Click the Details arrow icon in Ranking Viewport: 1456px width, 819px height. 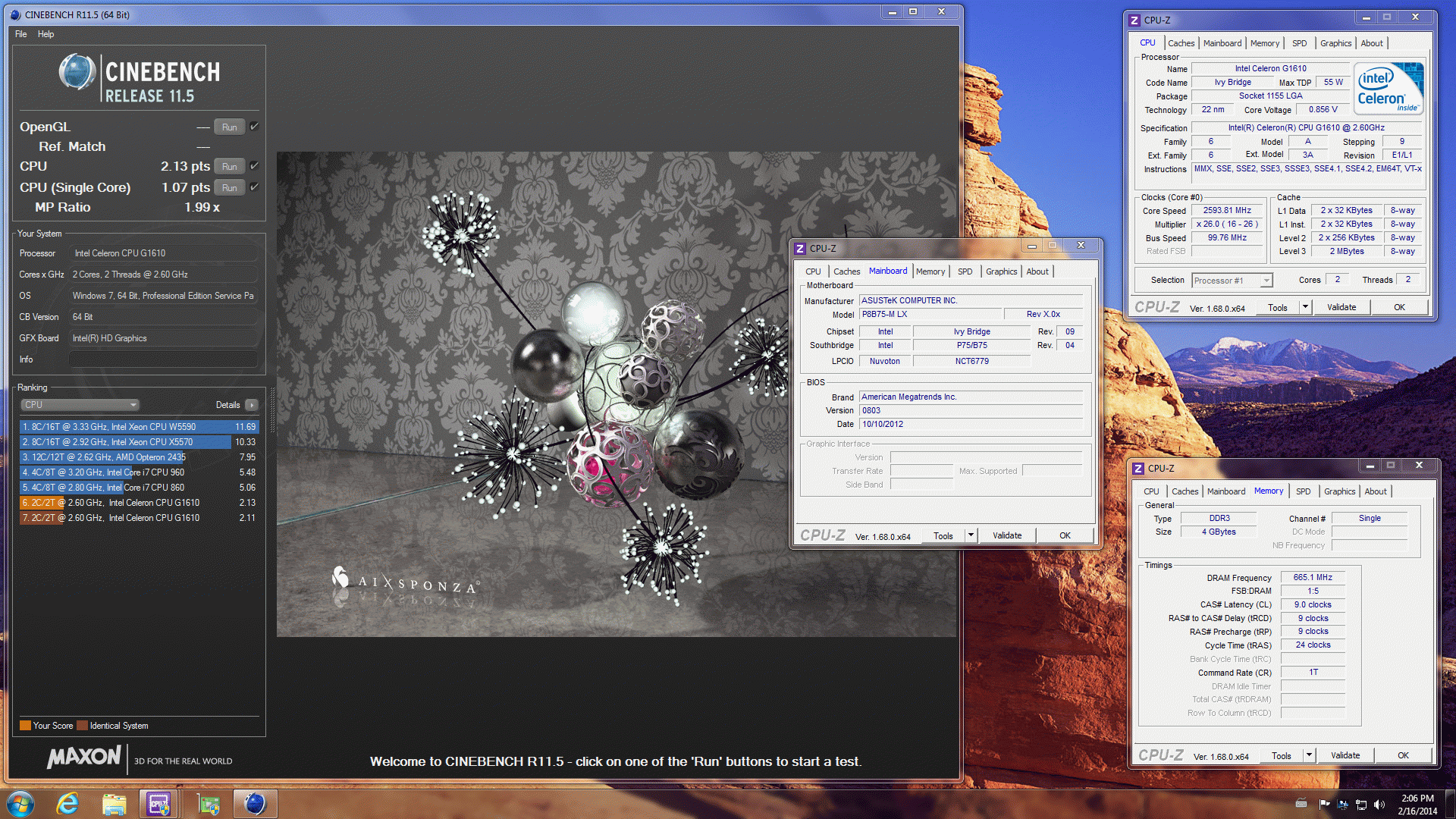[x=252, y=405]
